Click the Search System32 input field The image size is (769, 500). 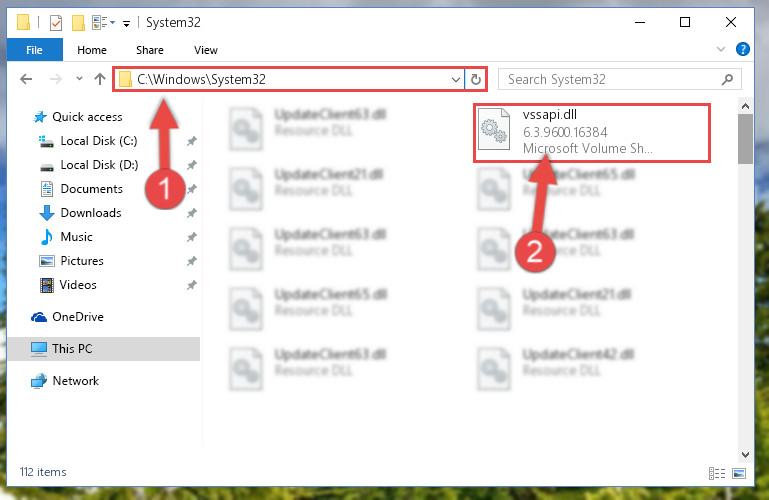pyautogui.click(x=612, y=79)
